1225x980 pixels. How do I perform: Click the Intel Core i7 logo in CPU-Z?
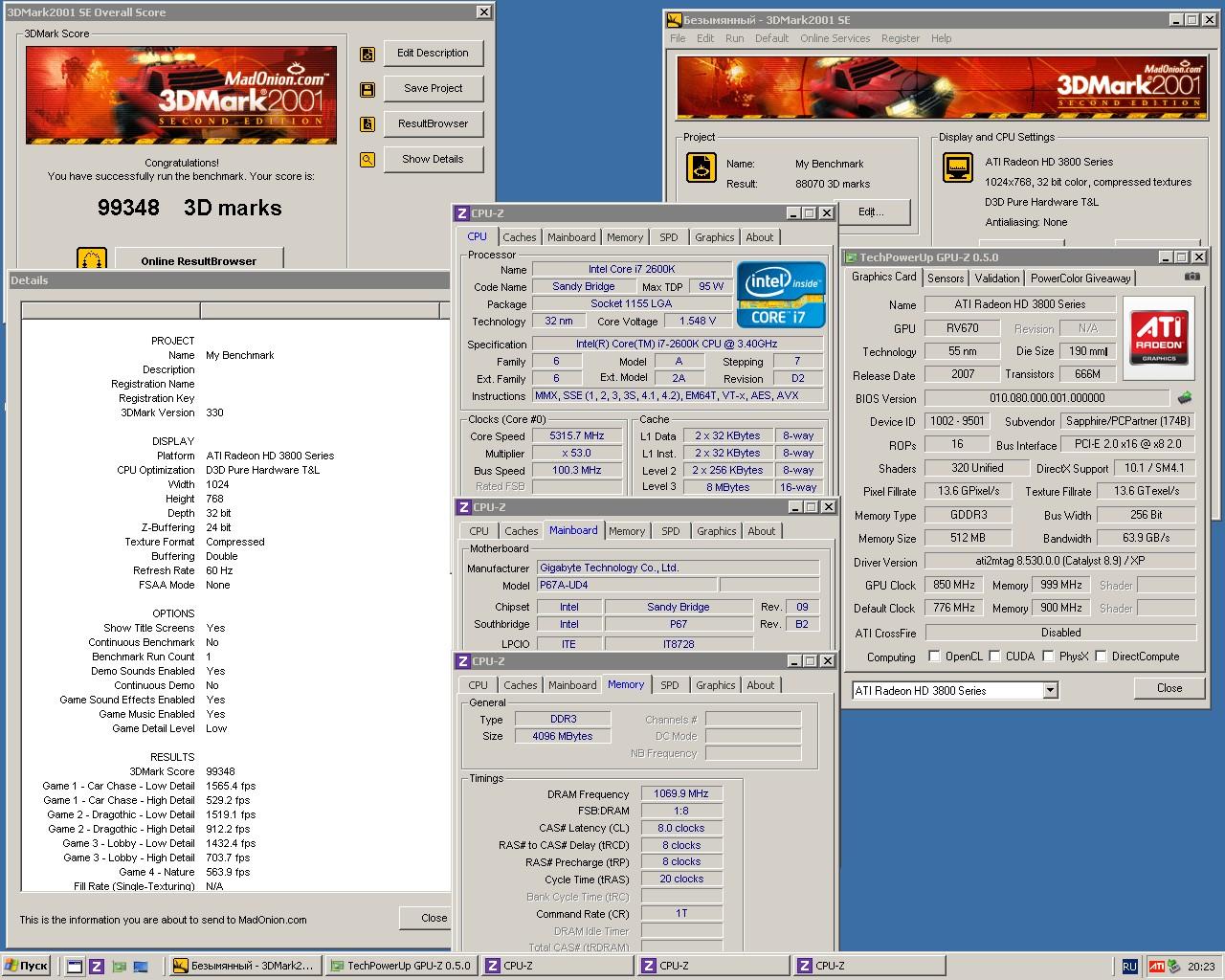click(x=781, y=296)
